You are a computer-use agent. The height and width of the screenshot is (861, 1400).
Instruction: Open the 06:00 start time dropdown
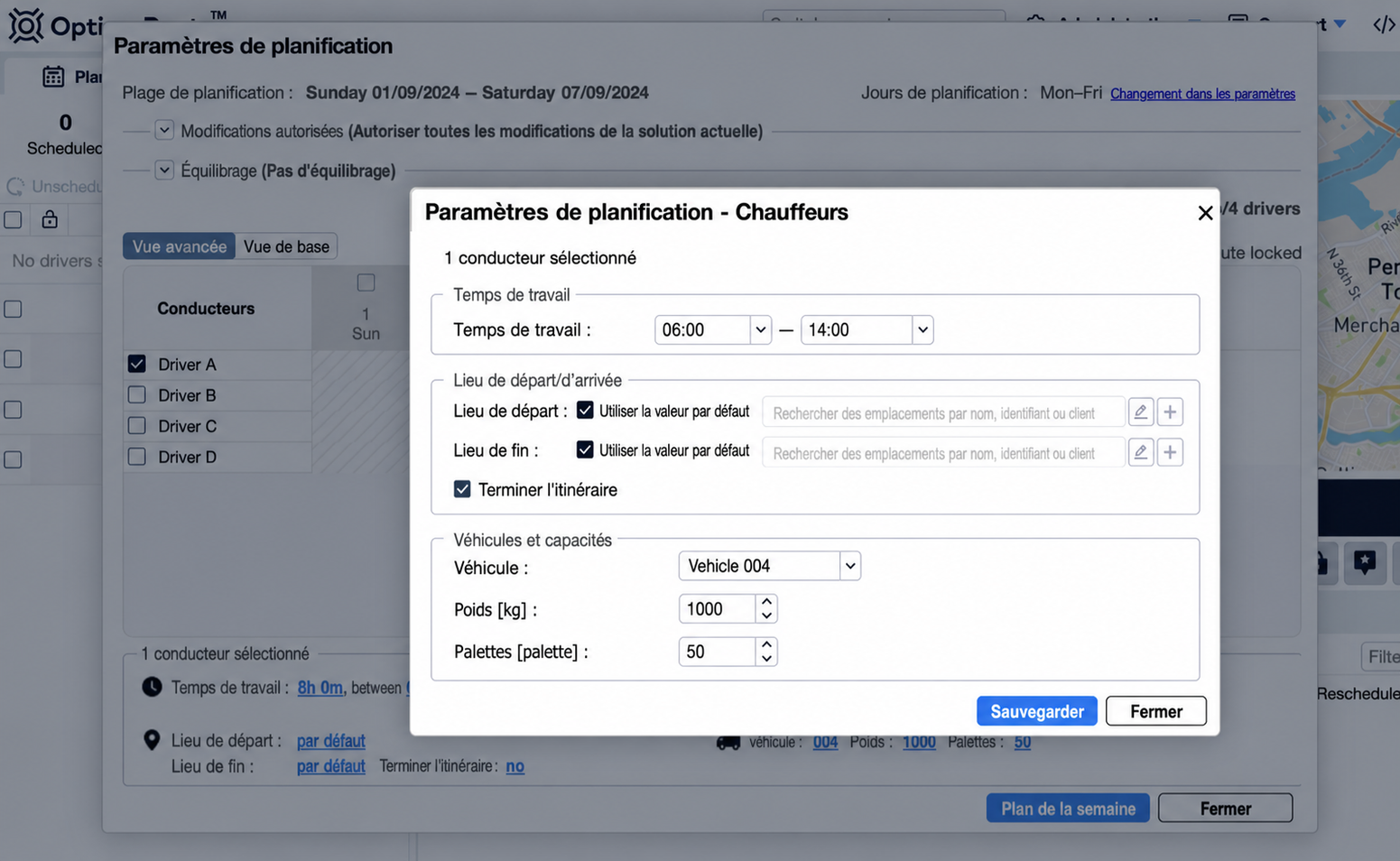(x=713, y=329)
